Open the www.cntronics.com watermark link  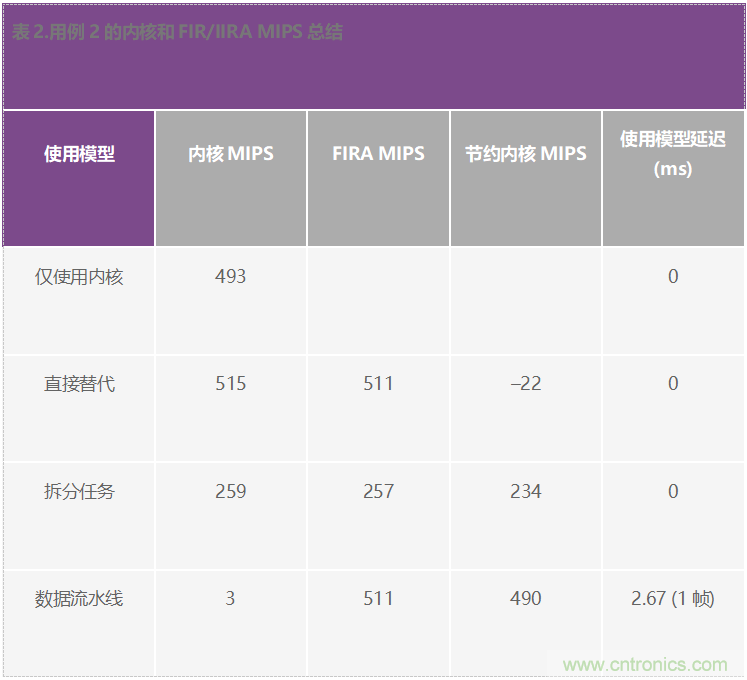[x=645, y=665]
